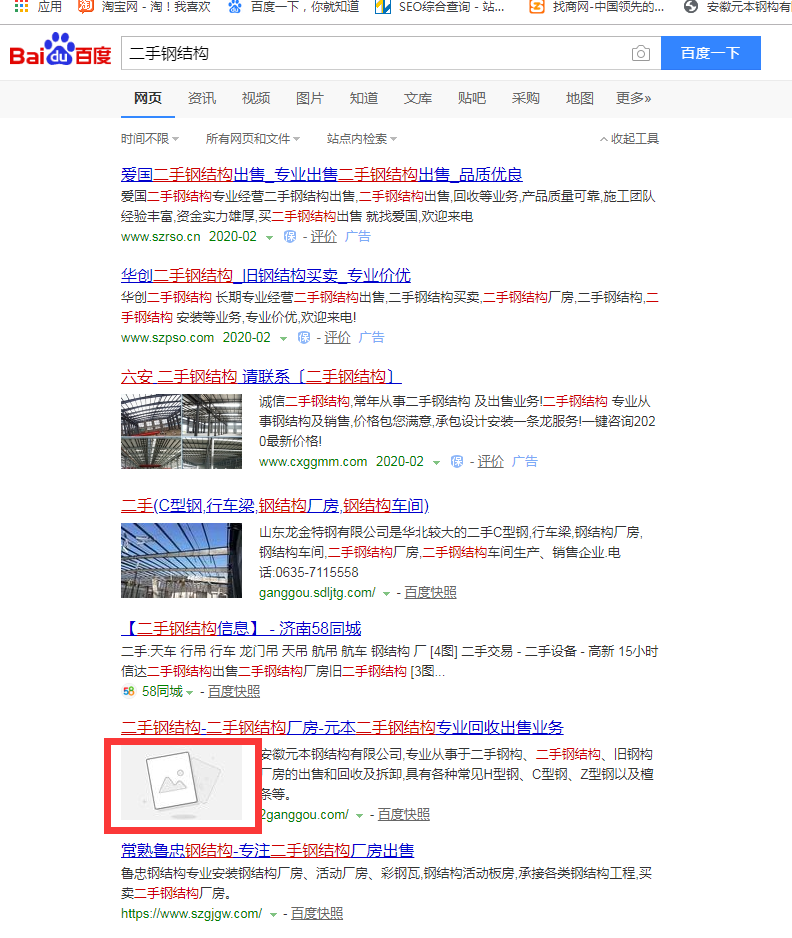This screenshot has height=938, width=792.
Task: Open the 二手(C型钢,行车梁 result title
Action: pyautogui.click(x=275, y=505)
